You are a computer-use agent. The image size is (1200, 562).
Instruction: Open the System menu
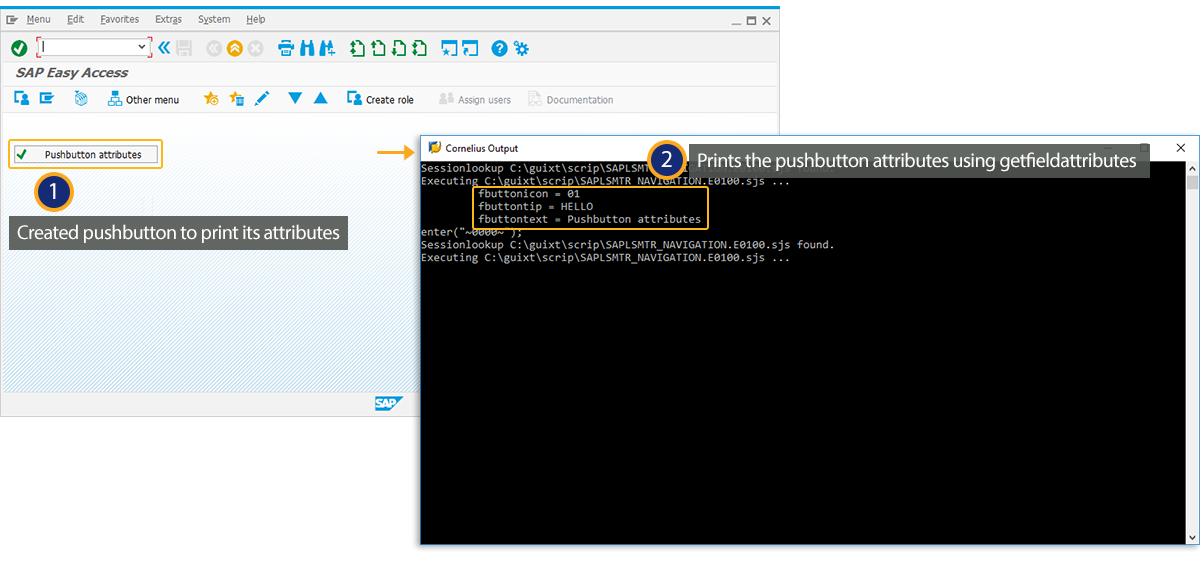pos(214,19)
